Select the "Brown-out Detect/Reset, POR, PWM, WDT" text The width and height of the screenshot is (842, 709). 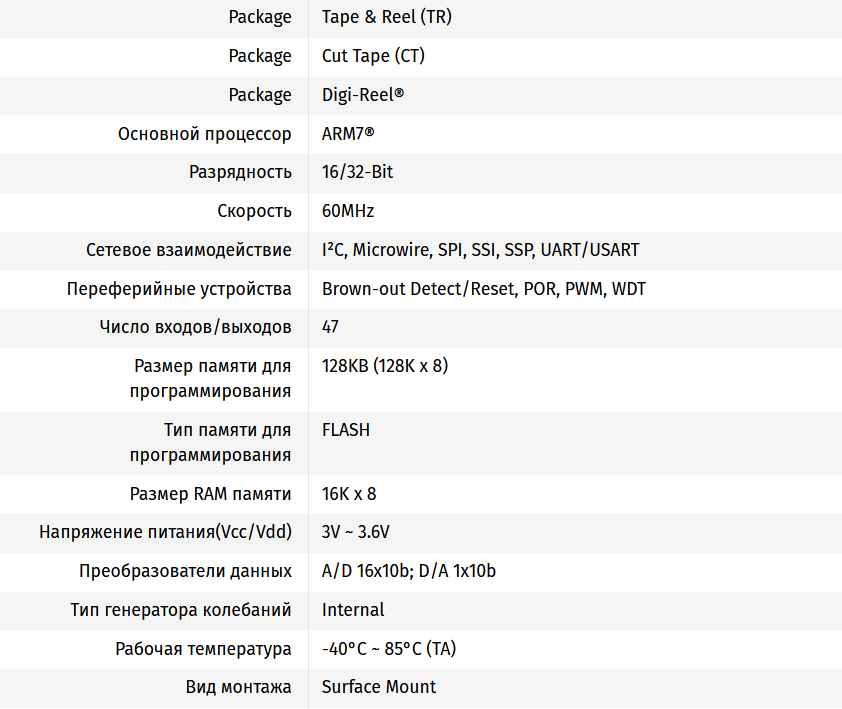tap(483, 289)
